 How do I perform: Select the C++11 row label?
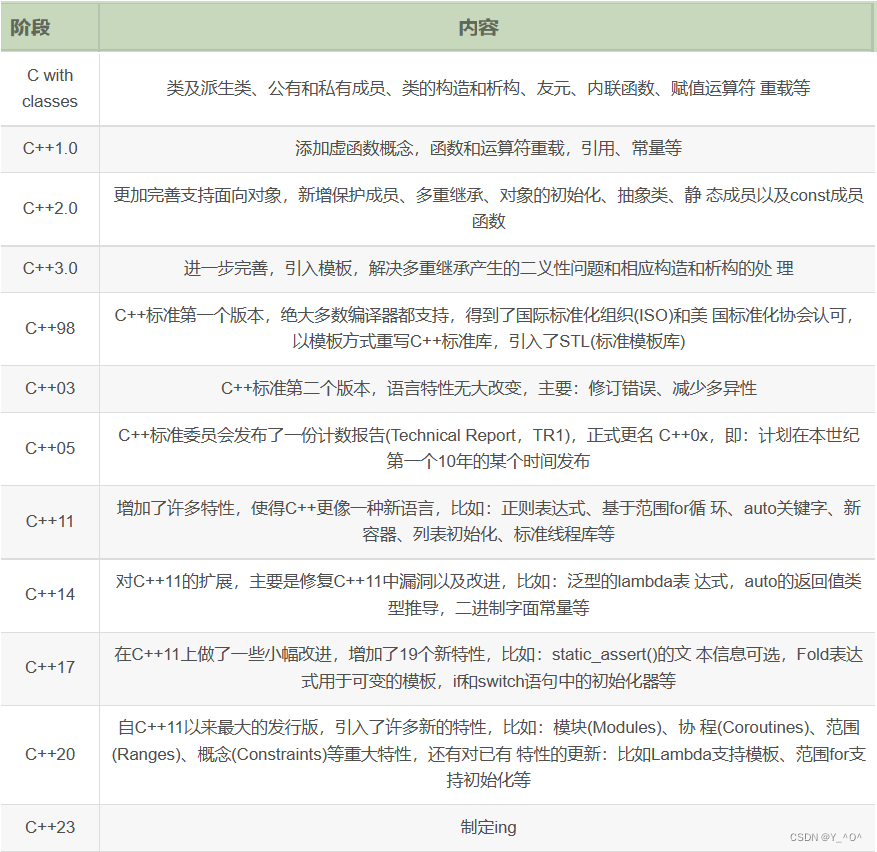(49, 521)
